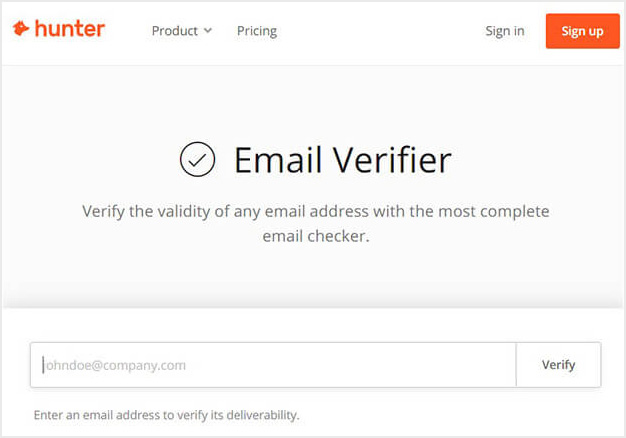Open the Product menu
The height and width of the screenshot is (438, 626).
pyautogui.click(x=182, y=31)
